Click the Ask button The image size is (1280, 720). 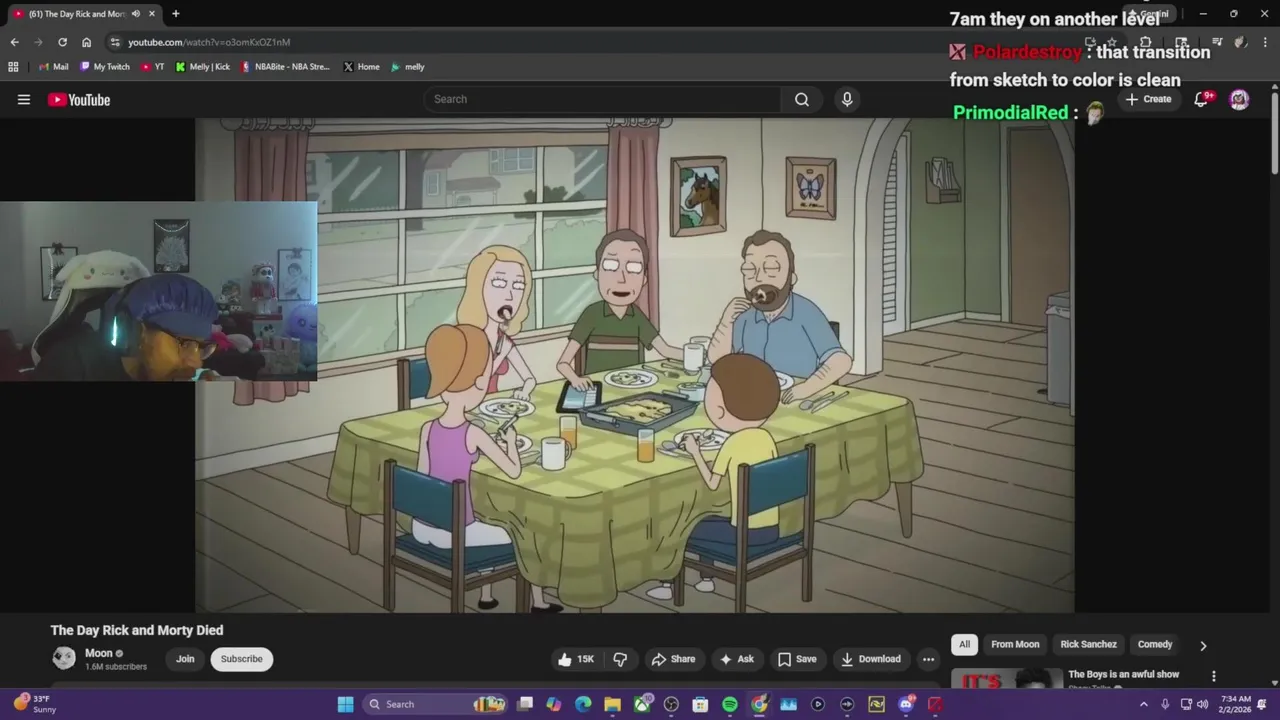pos(737,659)
